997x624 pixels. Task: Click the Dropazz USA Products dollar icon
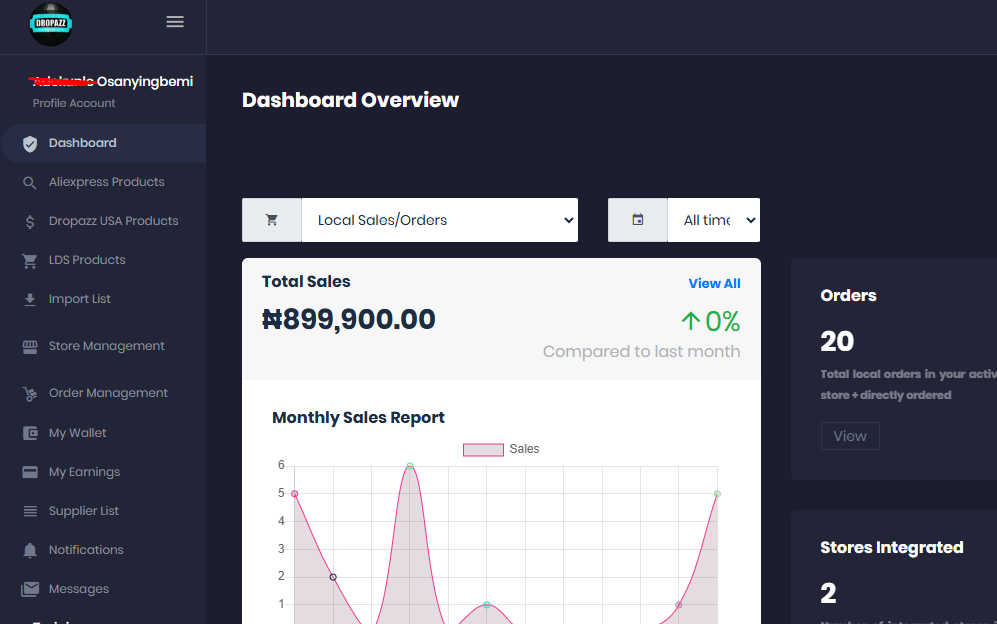coord(30,222)
